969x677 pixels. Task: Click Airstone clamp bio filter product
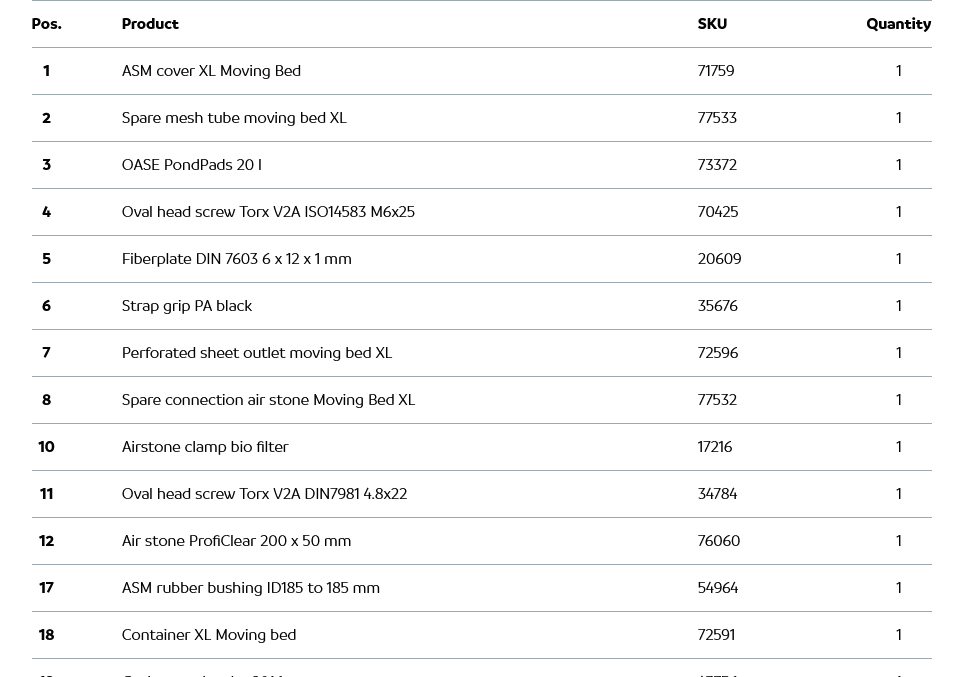point(205,447)
